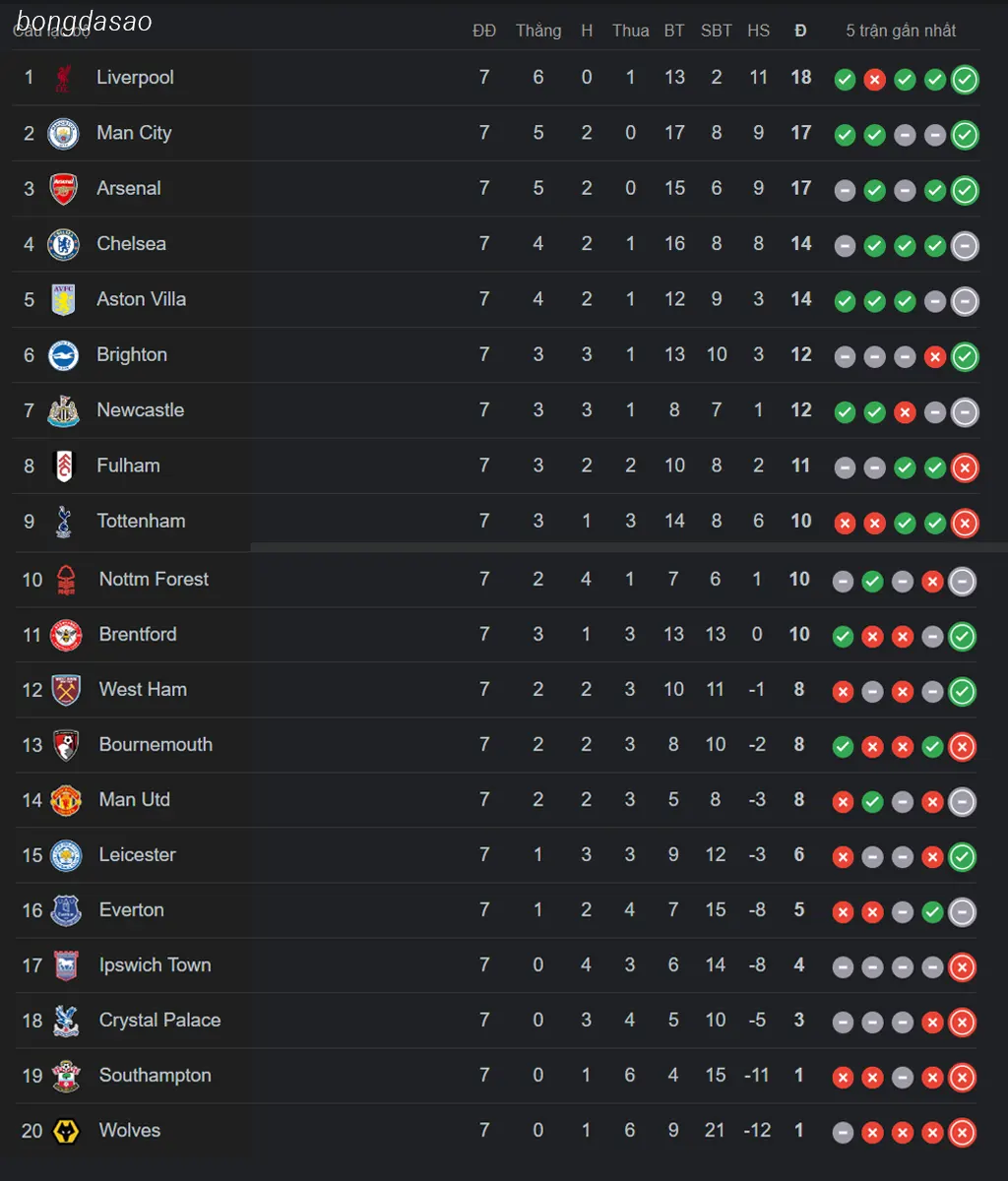
Task: Click the Man Utd club crest
Action: point(66,800)
